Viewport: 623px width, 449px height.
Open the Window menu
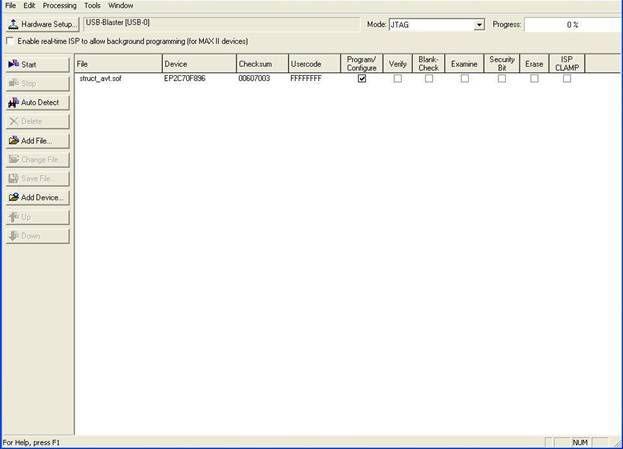pos(121,5)
